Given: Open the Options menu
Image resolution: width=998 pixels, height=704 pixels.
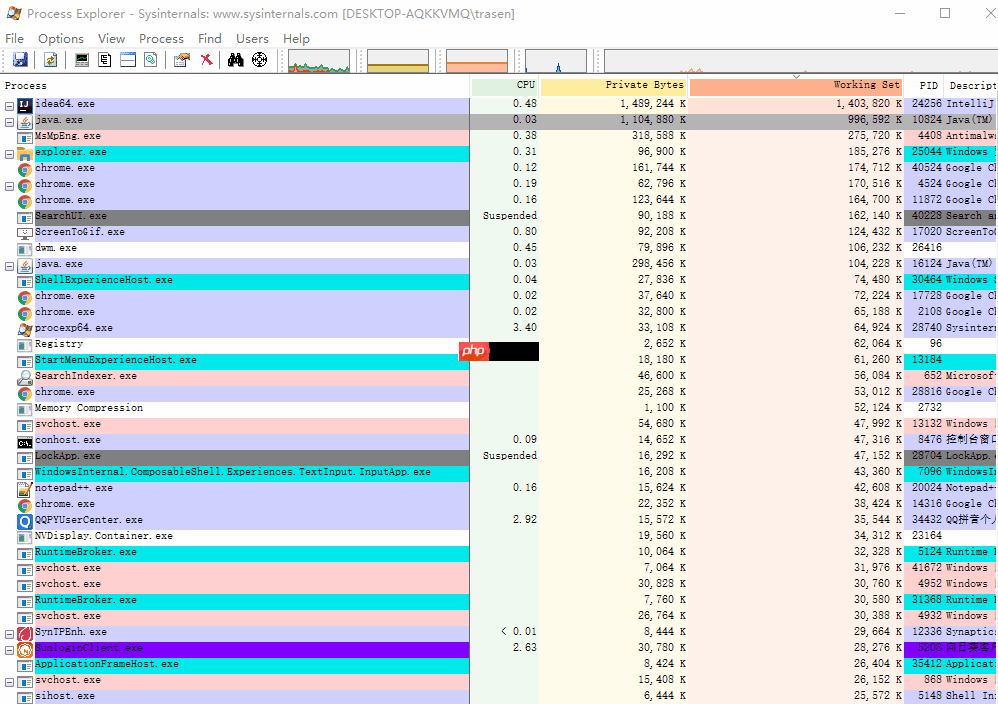Looking at the screenshot, I should [x=61, y=38].
